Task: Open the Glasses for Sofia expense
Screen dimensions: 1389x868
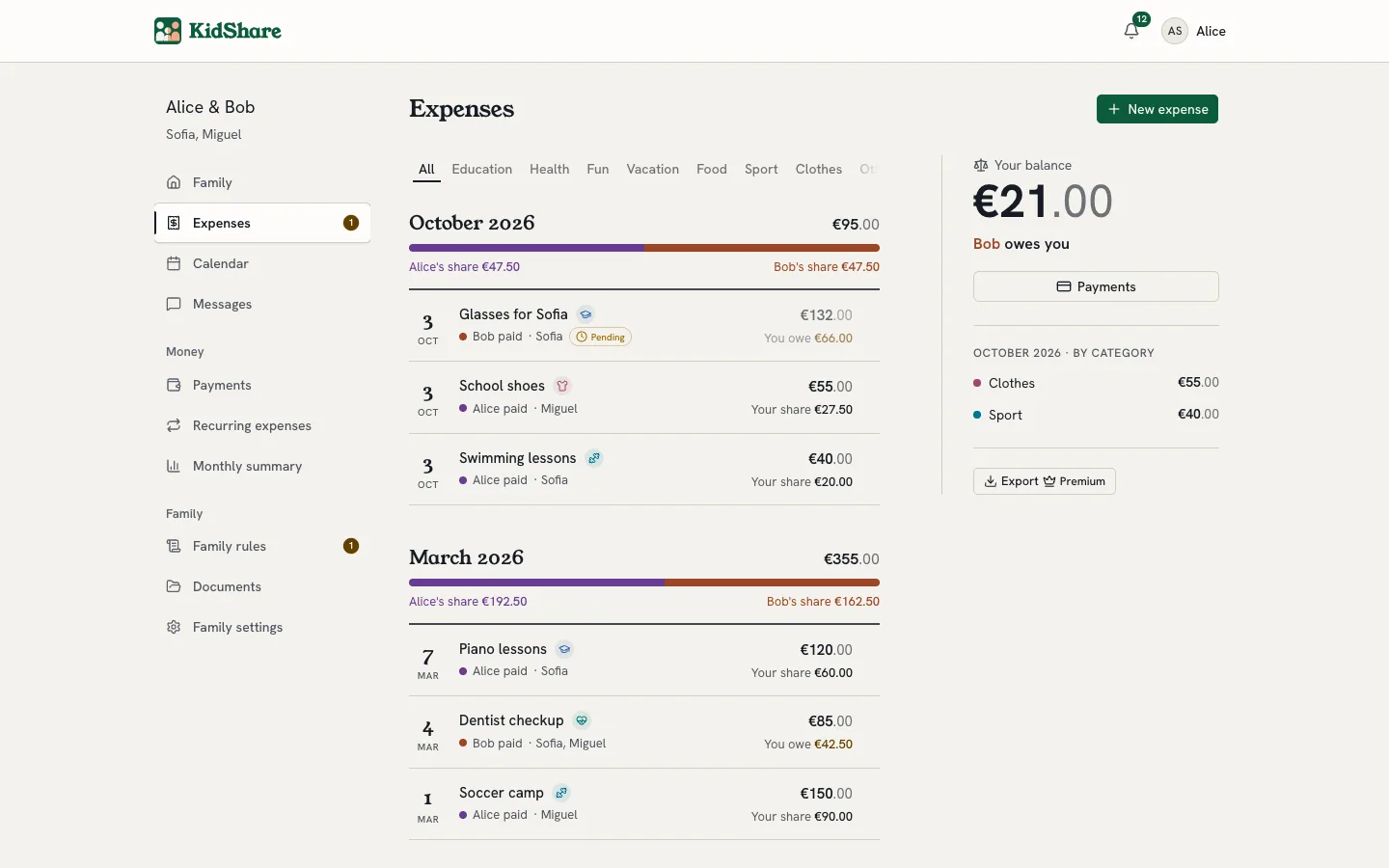Action: point(644,326)
